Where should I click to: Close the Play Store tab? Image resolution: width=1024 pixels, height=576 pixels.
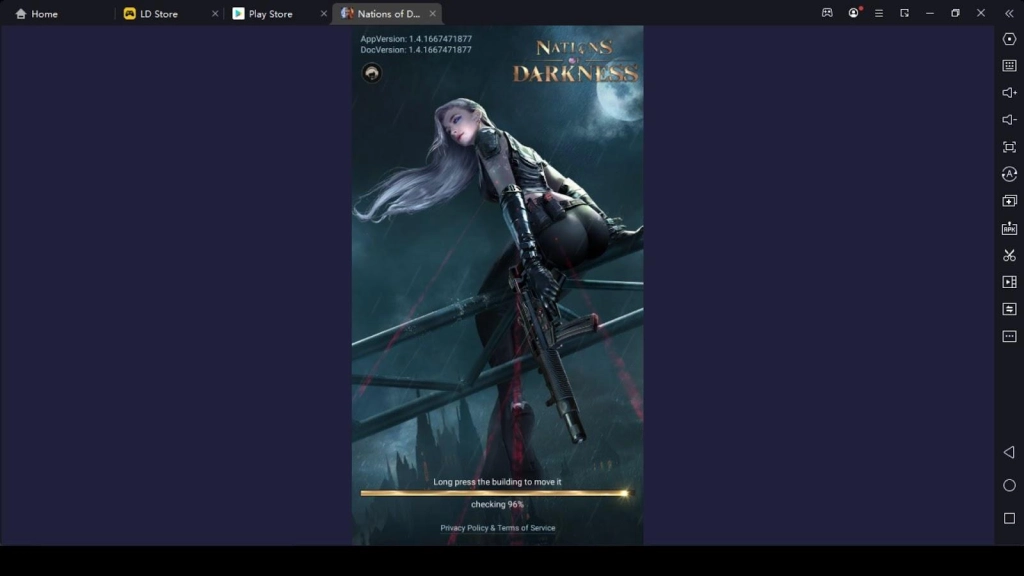[323, 14]
